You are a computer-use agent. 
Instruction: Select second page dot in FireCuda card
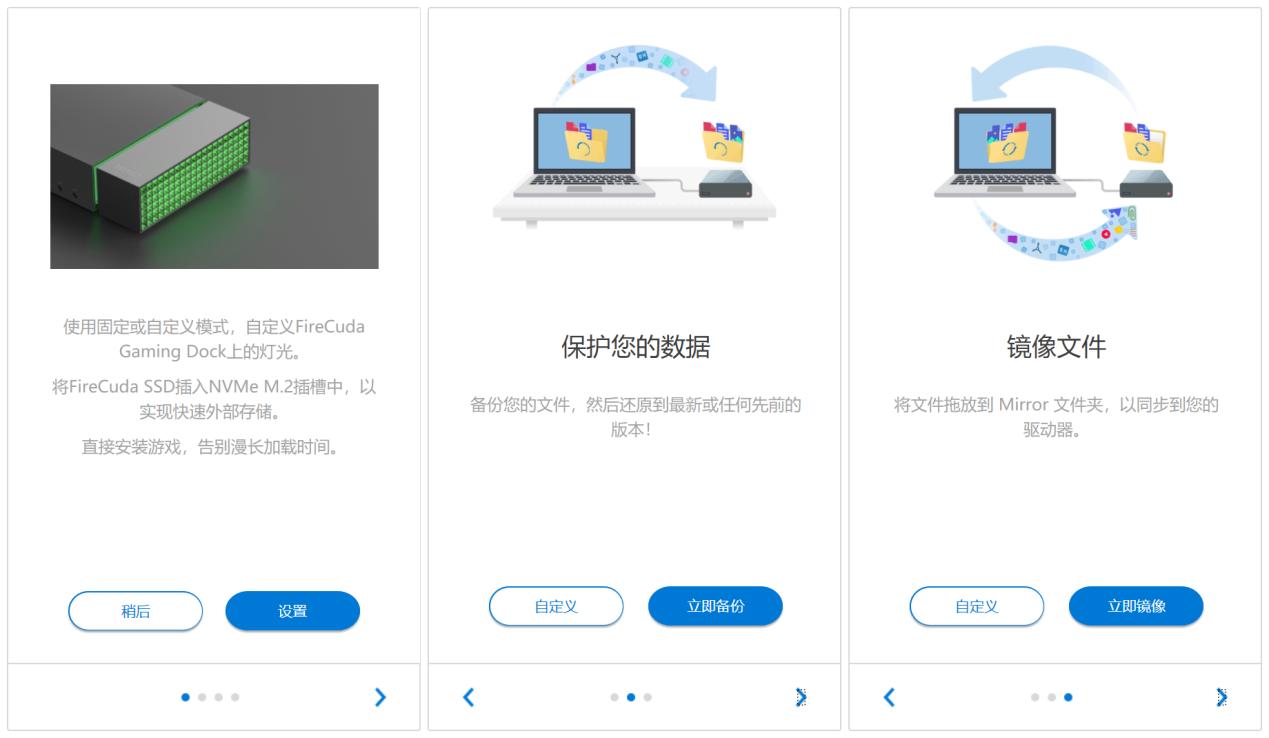pyautogui.click(x=202, y=697)
